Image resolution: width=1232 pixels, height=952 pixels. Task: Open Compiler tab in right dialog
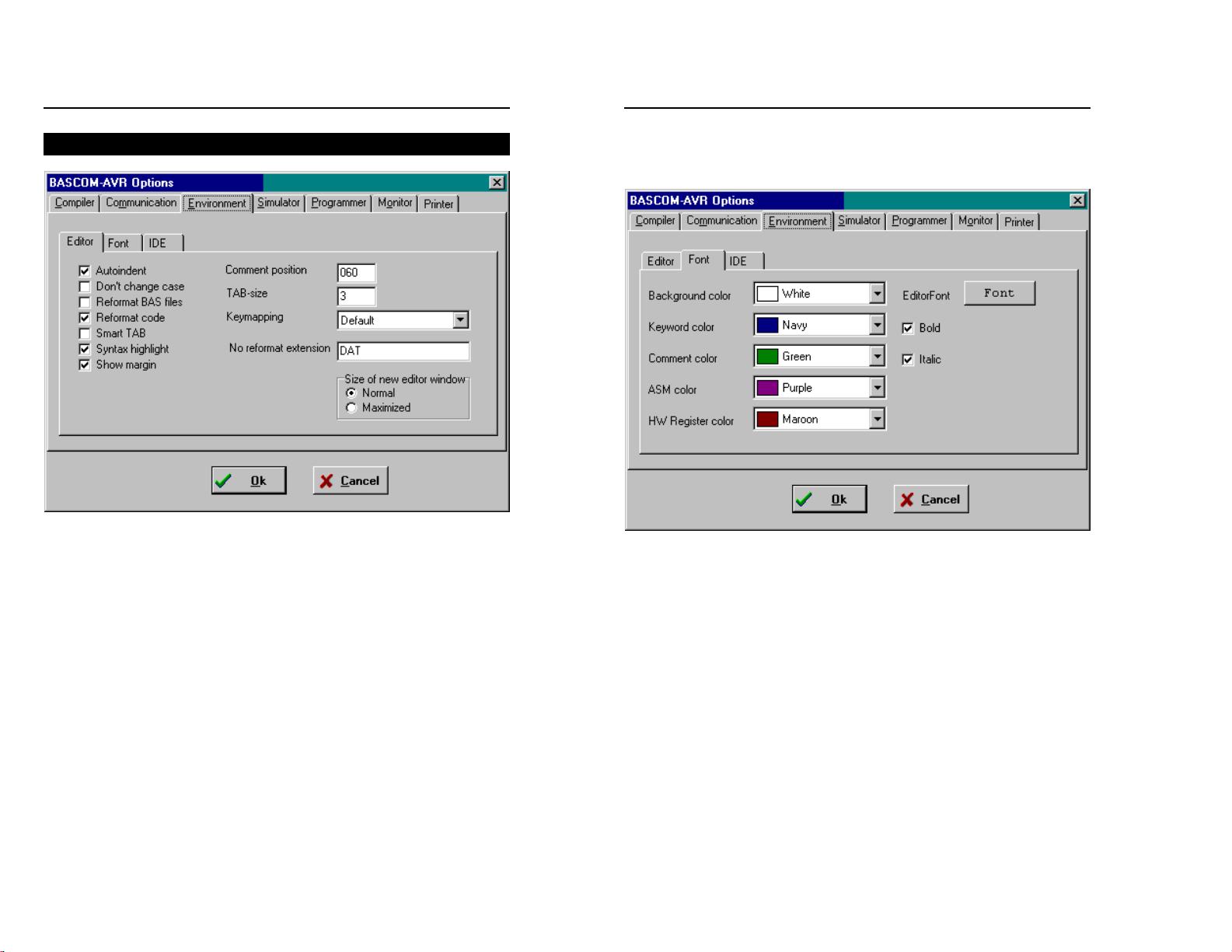(x=654, y=221)
